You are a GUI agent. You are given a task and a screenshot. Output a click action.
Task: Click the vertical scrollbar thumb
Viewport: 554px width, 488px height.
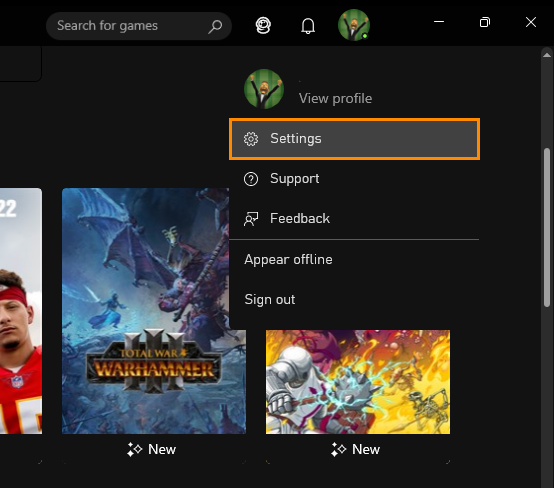[x=547, y=227]
